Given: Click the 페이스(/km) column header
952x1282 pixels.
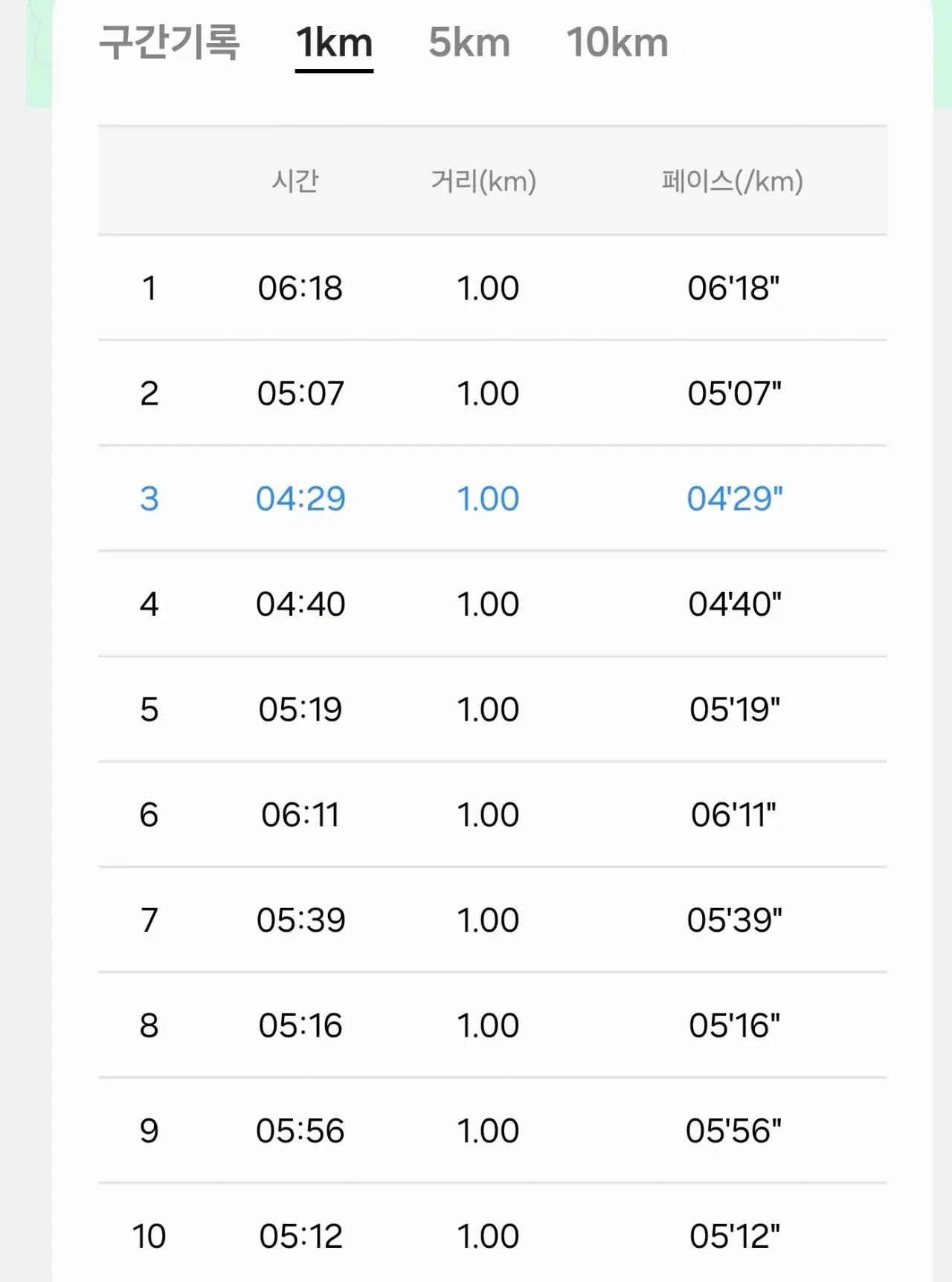Looking at the screenshot, I should [733, 181].
